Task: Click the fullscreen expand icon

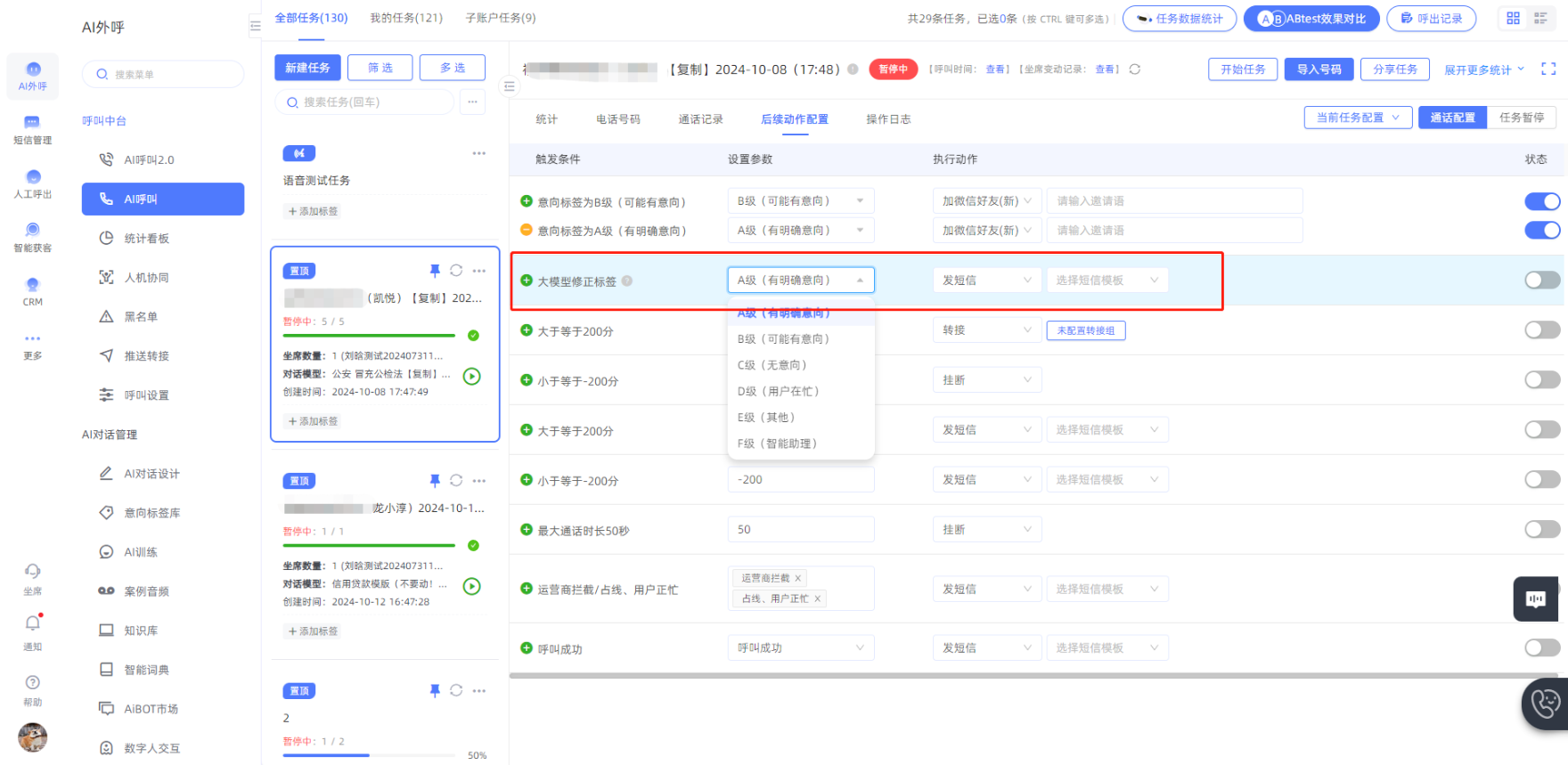Action: [1548, 69]
